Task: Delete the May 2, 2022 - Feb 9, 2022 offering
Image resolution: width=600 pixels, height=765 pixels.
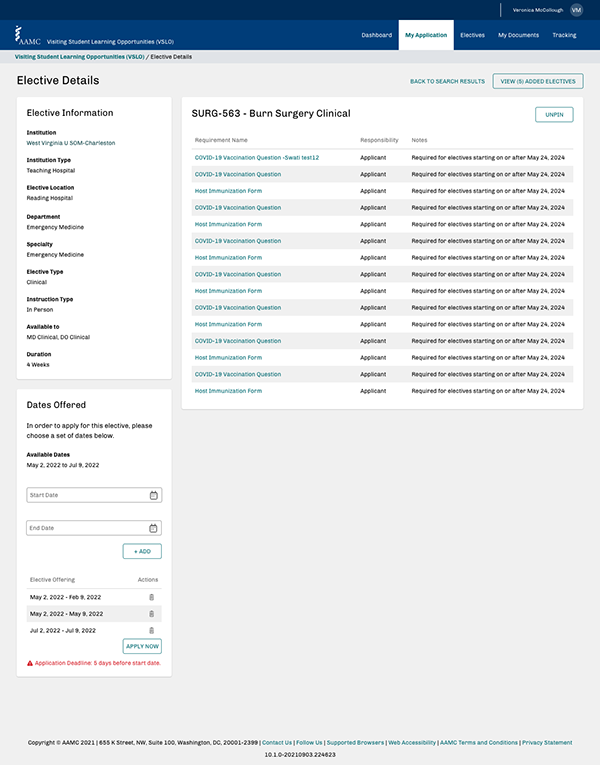Action: (x=151, y=597)
